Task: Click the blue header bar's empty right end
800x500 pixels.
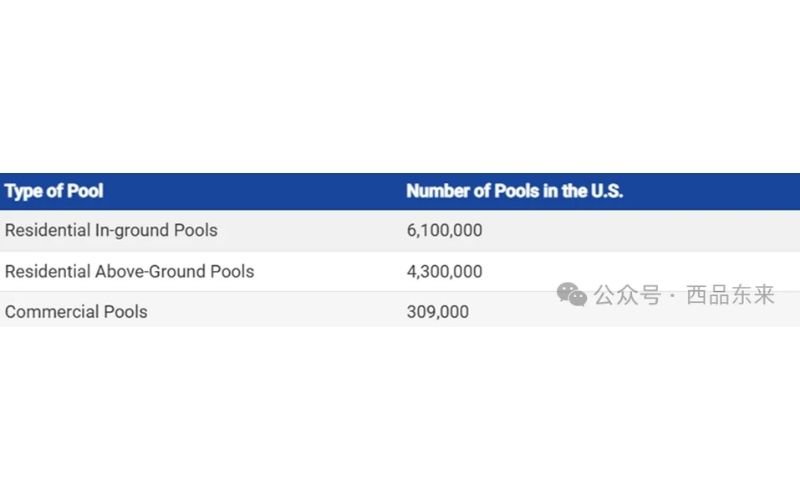Action: (x=714, y=191)
